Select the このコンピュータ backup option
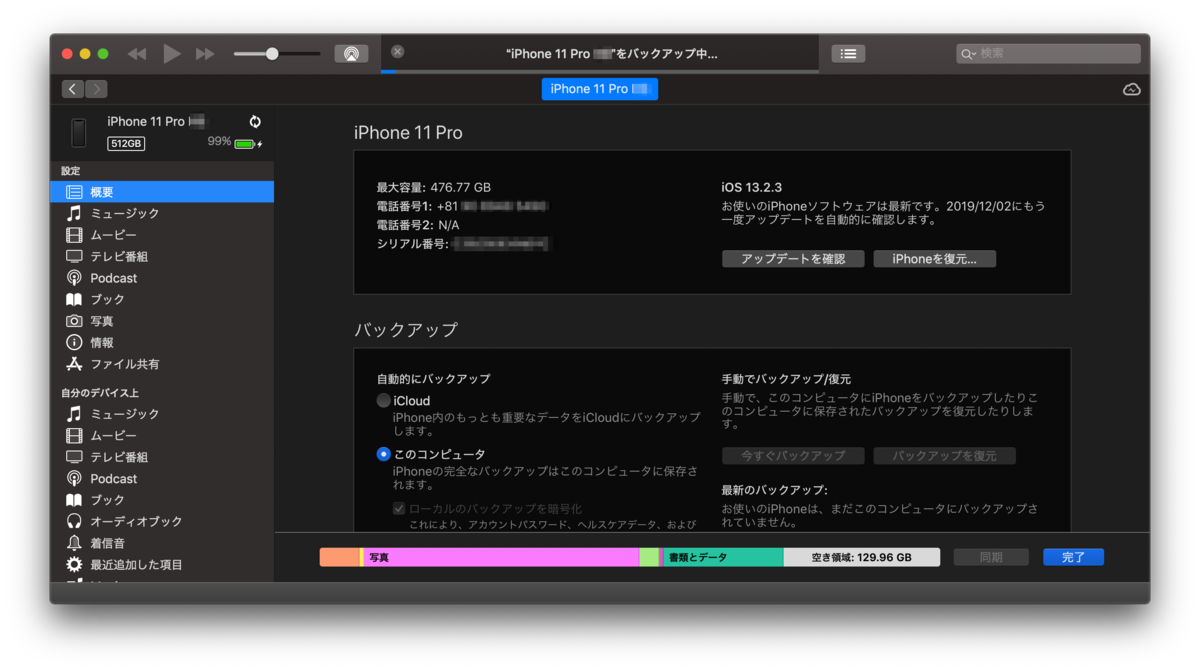The height and width of the screenshot is (670, 1200). pos(383,453)
